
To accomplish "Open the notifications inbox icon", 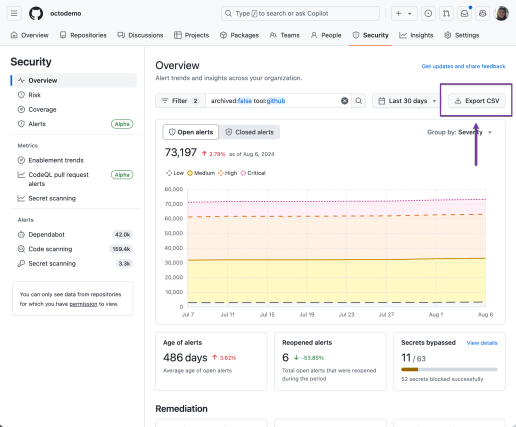I will coord(464,14).
